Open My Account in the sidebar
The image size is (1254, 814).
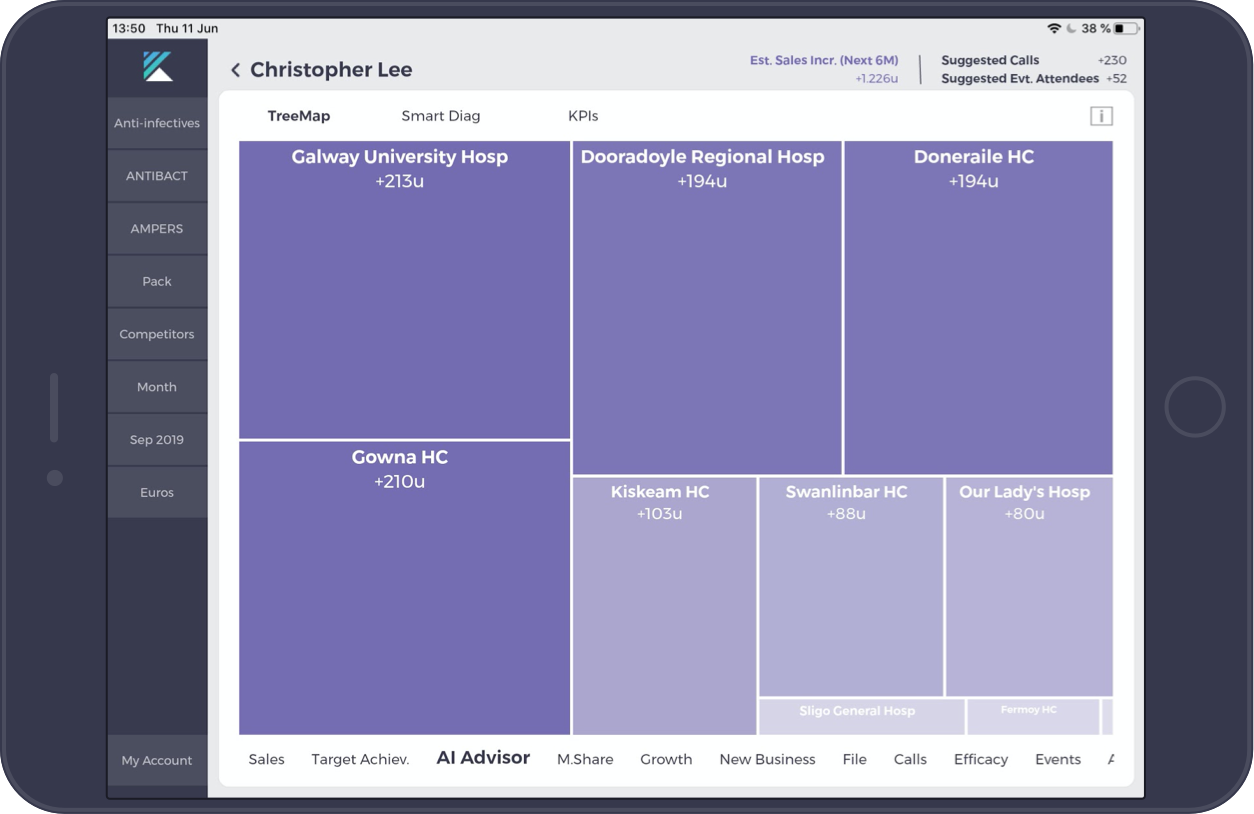coord(157,760)
